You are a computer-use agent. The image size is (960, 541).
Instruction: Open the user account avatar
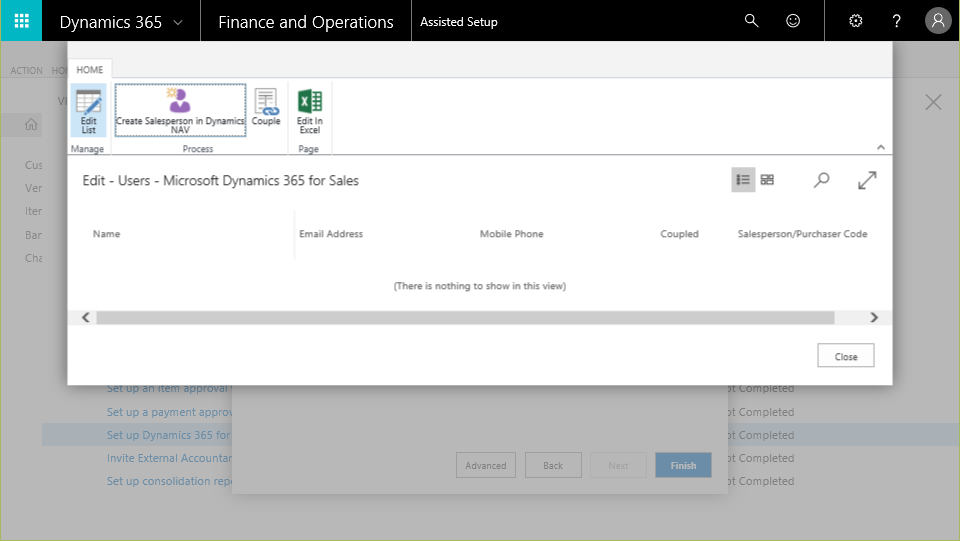pyautogui.click(x=938, y=21)
